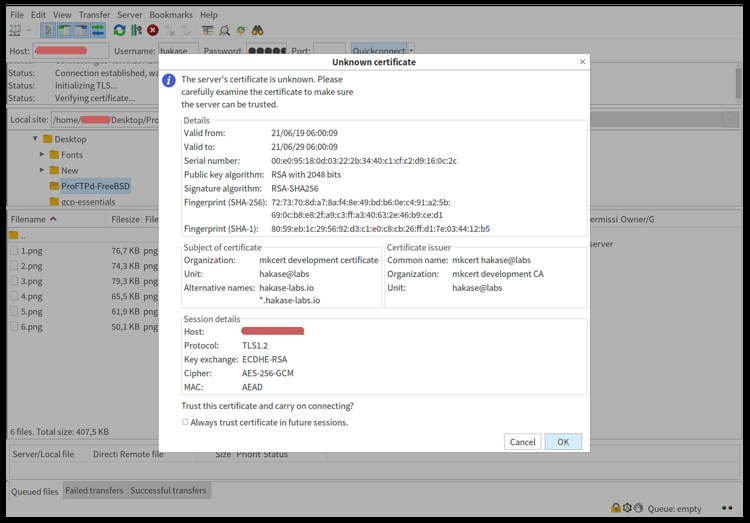This screenshot has width=750, height=523.
Task: Switch to the Failed transfers tab
Action: click(93, 490)
